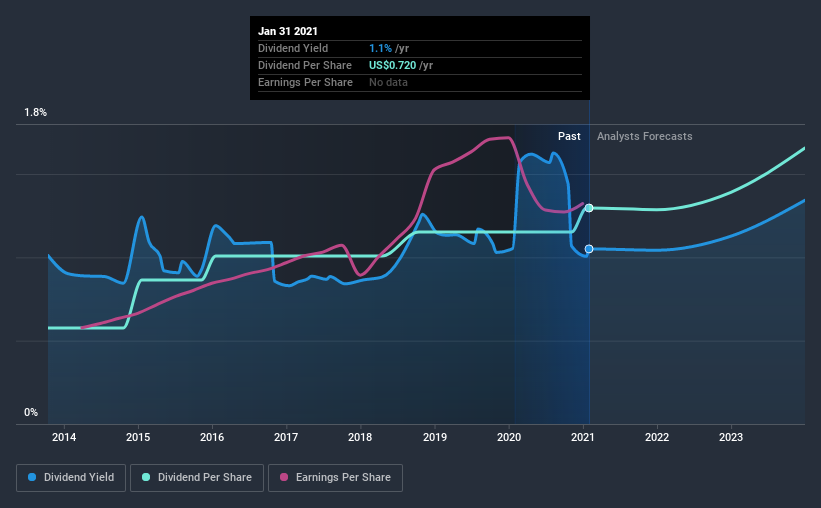Click the Past label on chart
This screenshot has height=508, width=821.
click(569, 136)
